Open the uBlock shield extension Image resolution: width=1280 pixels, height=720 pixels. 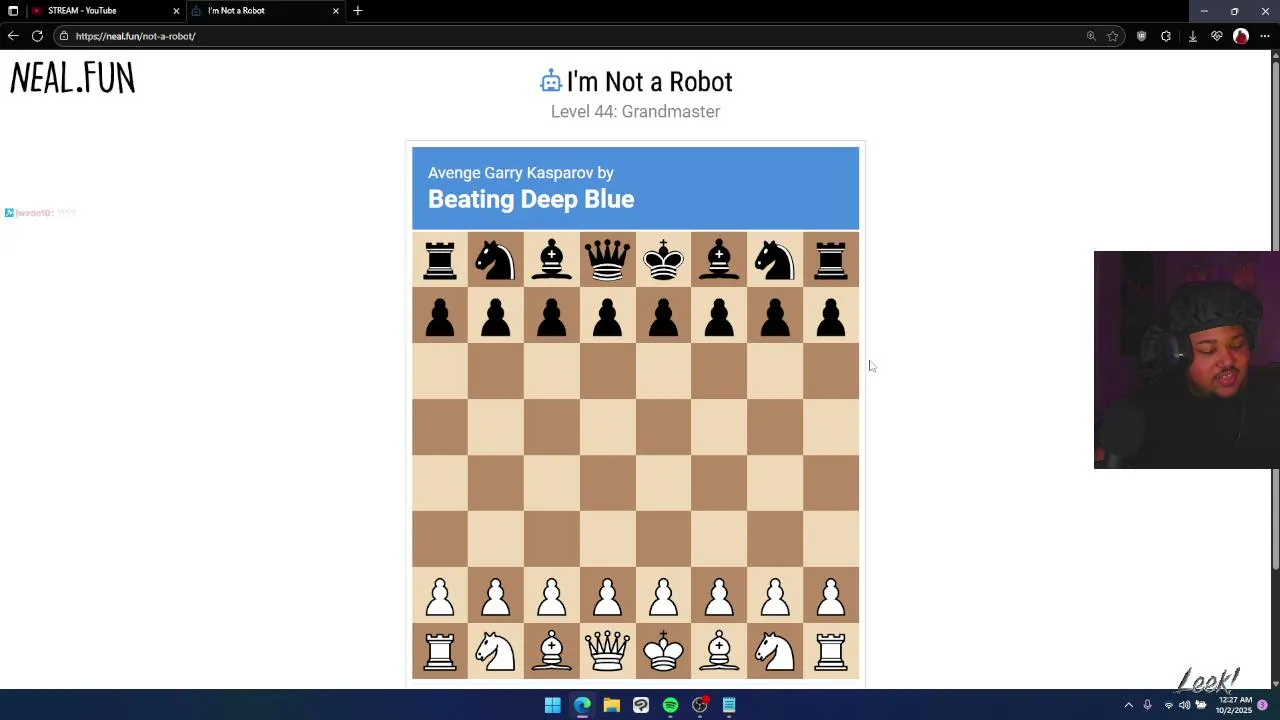tap(1141, 36)
